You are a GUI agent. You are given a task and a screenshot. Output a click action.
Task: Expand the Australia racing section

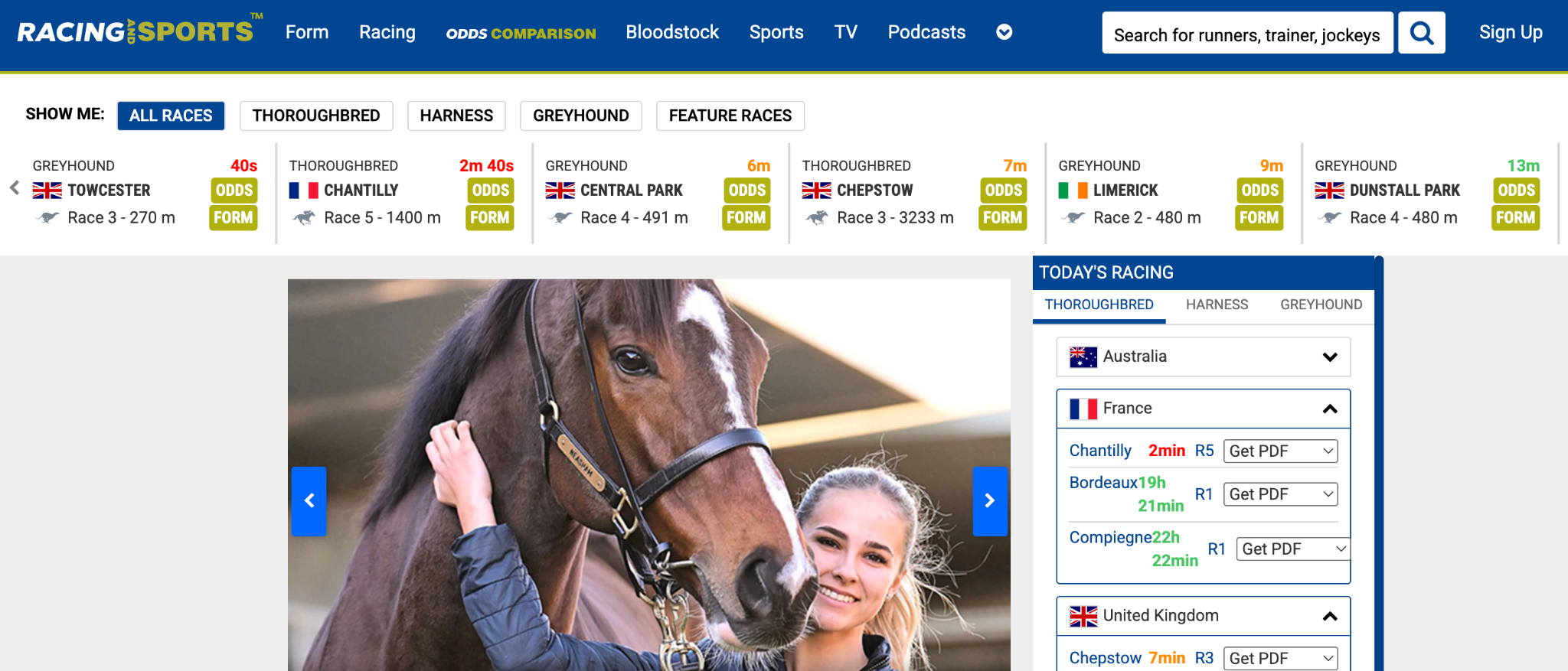tap(1203, 357)
